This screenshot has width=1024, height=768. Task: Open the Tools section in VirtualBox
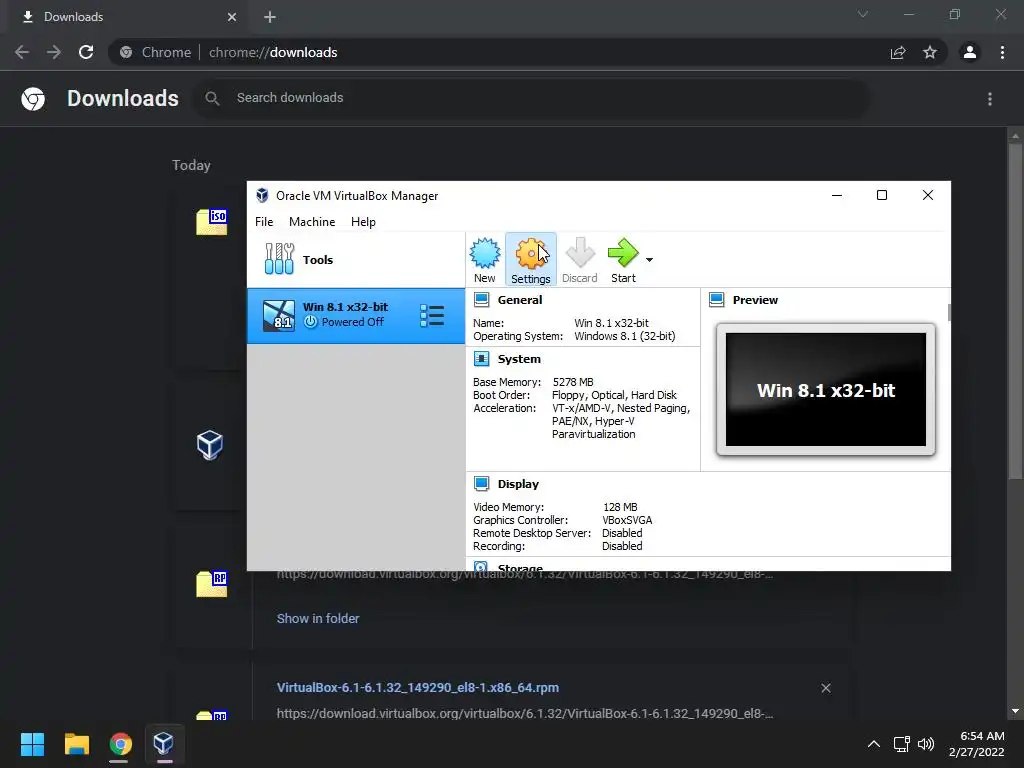coord(356,259)
